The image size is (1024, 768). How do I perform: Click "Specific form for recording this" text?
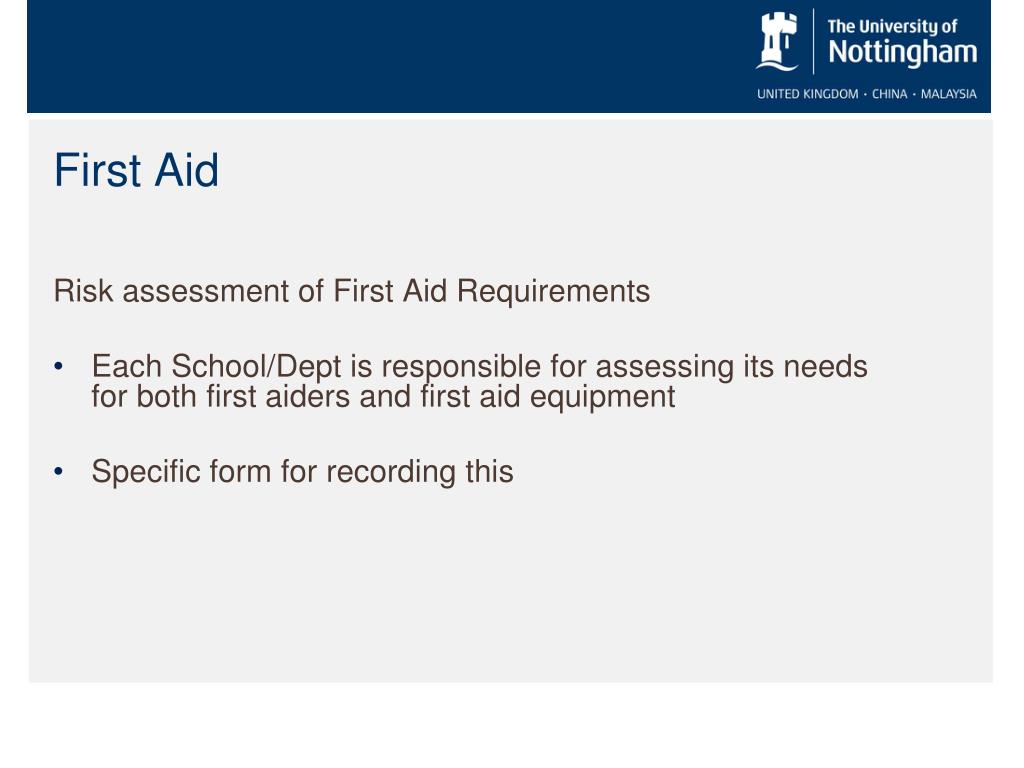click(302, 472)
